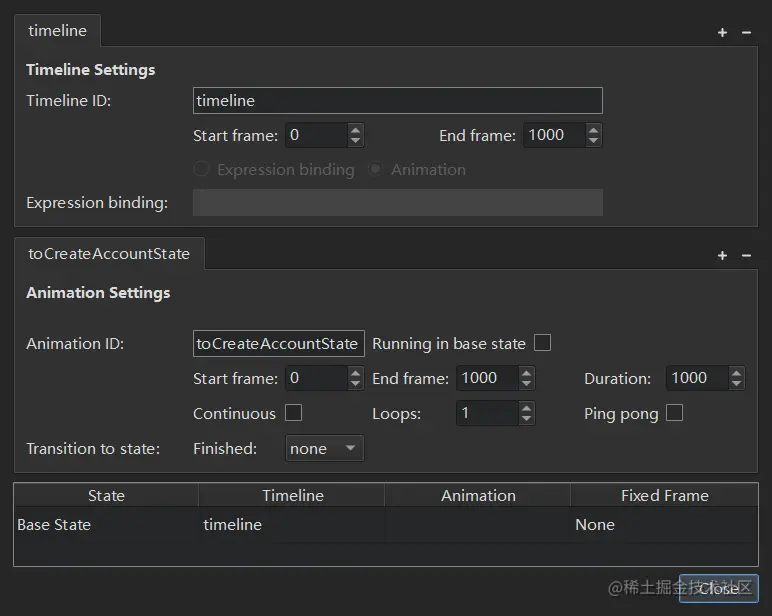Select the Base State table row
The width and height of the screenshot is (772, 616).
(x=54, y=525)
